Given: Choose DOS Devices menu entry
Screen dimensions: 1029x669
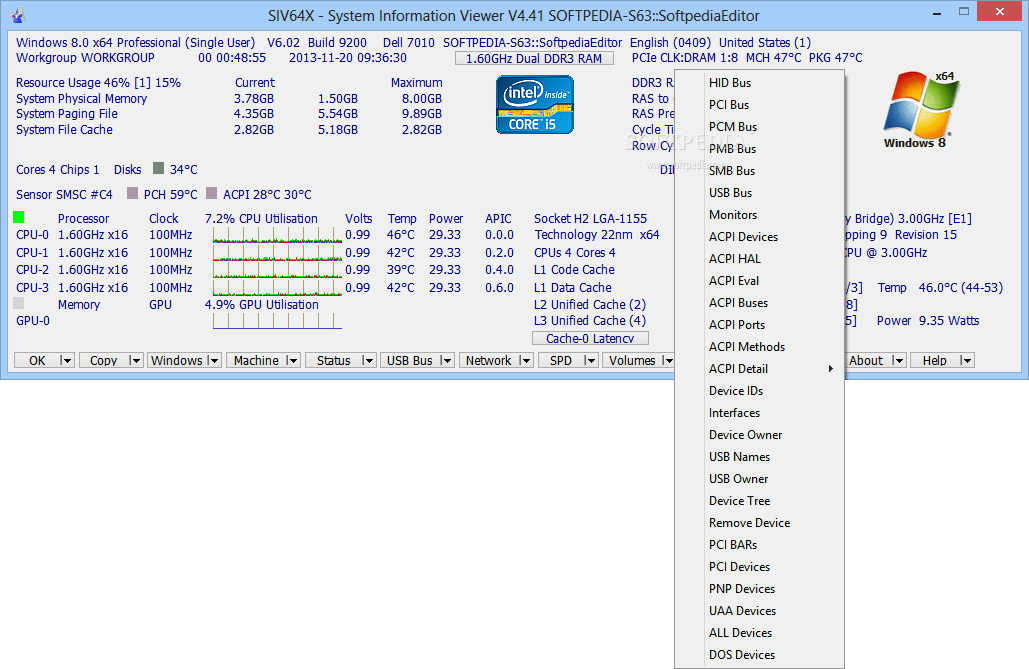Looking at the screenshot, I should [759, 655].
